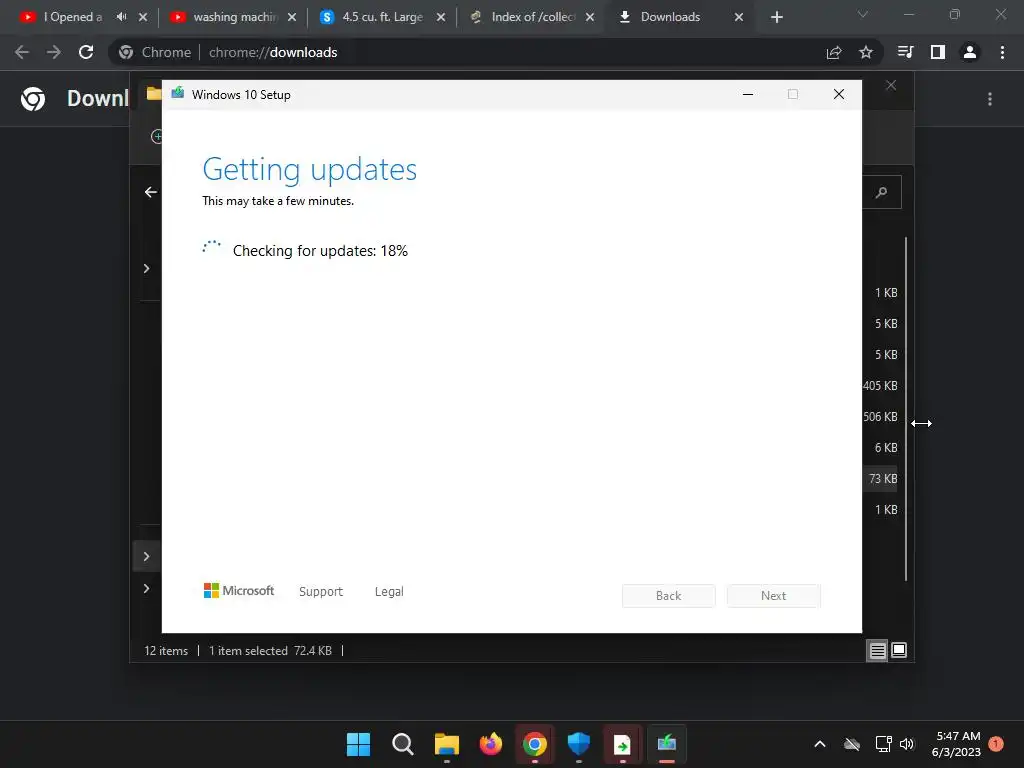Reload the Chrome downloads page
Viewport: 1024px width, 768px height.
tap(86, 52)
